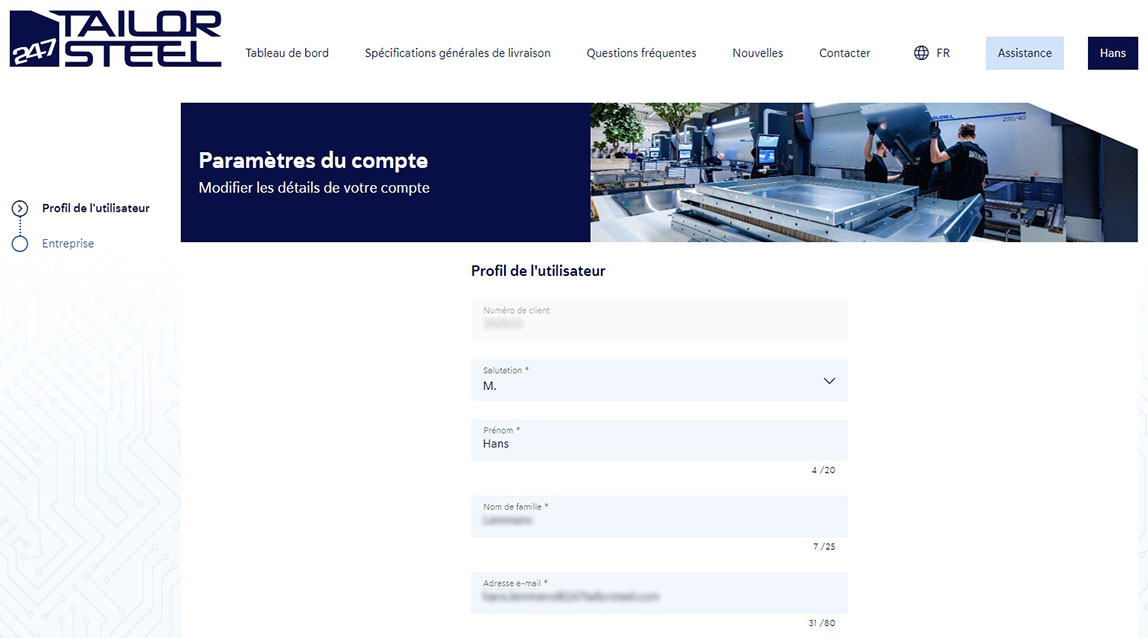This screenshot has width=1148, height=638.
Task: Select Profil de l'utilisateur sidebar label
Action: (x=96, y=209)
